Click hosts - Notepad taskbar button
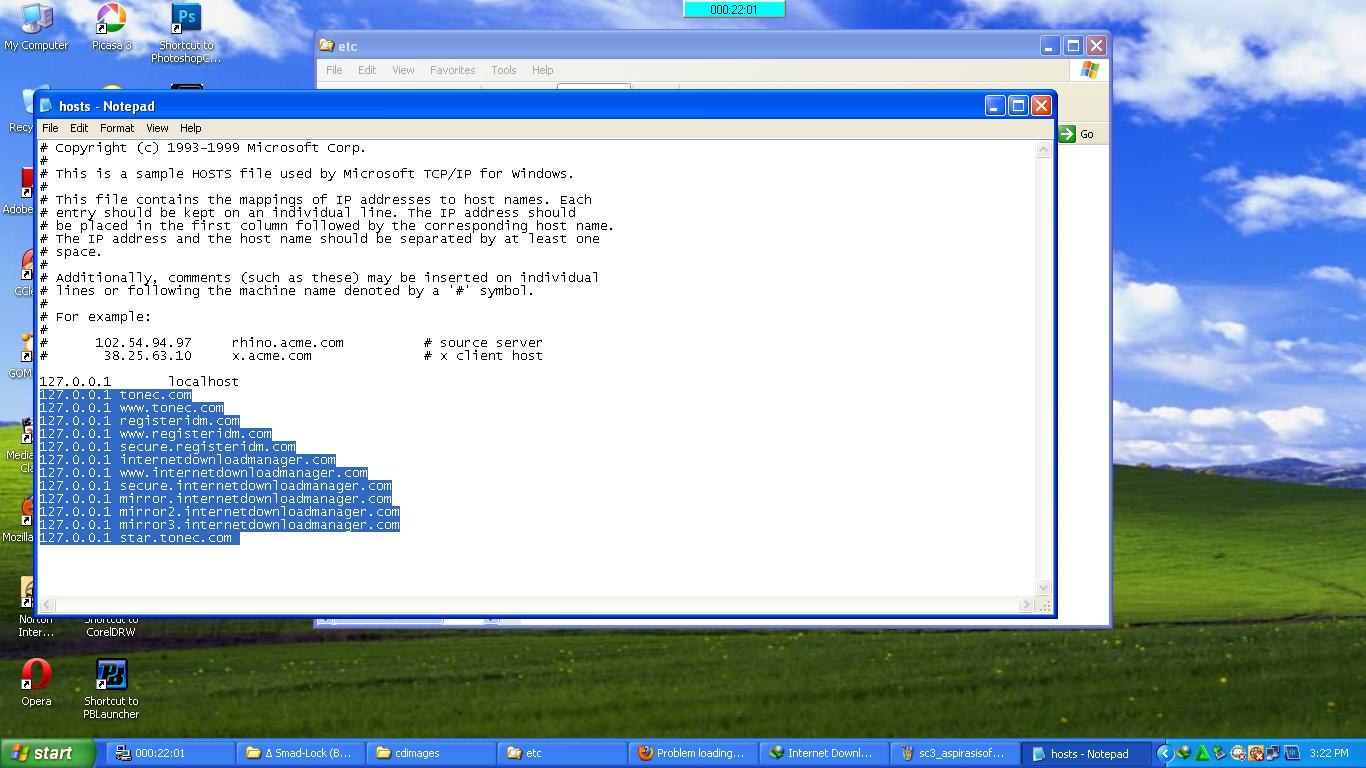1366x768 pixels. pos(1086,753)
